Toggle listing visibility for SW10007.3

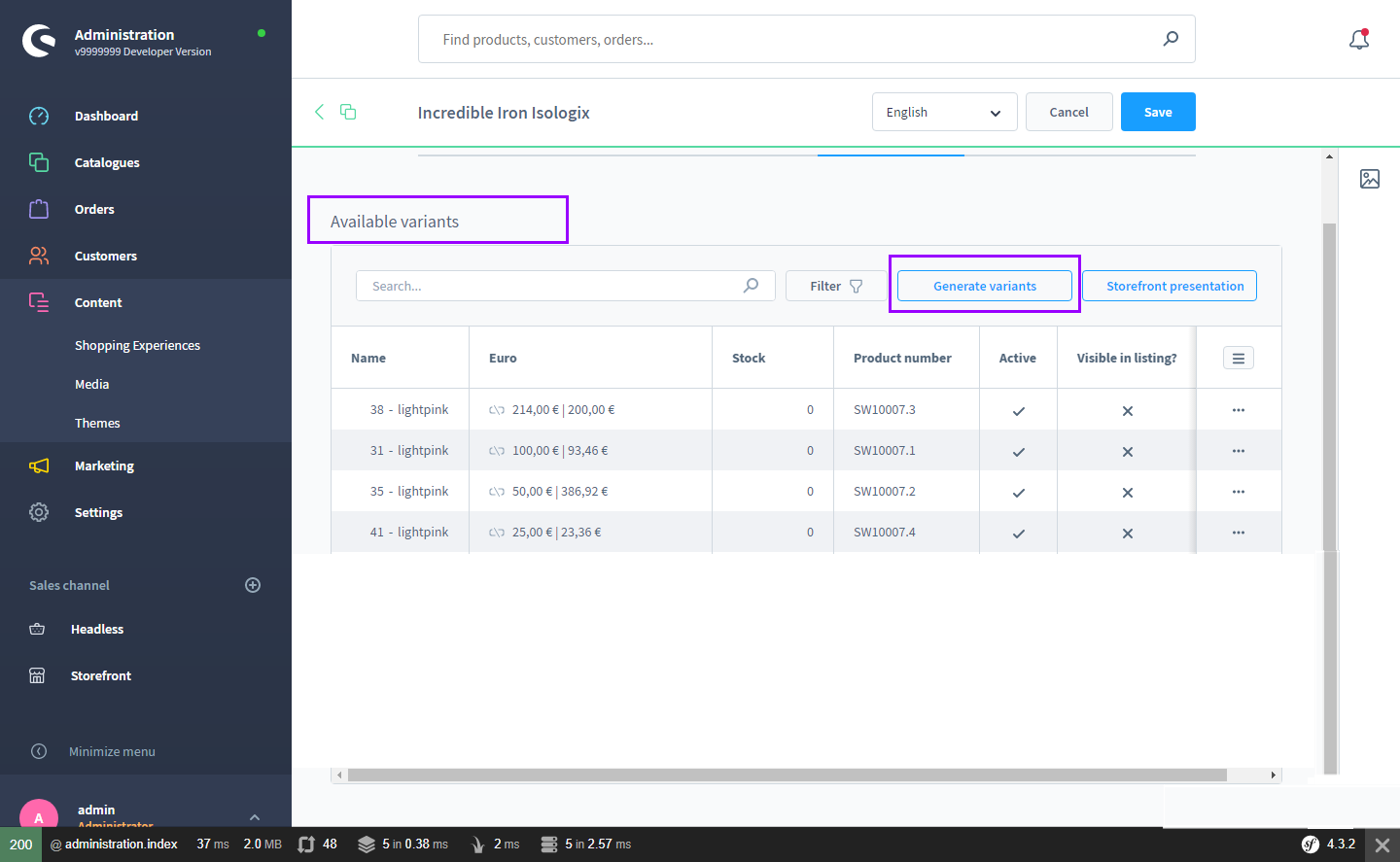[1128, 411]
